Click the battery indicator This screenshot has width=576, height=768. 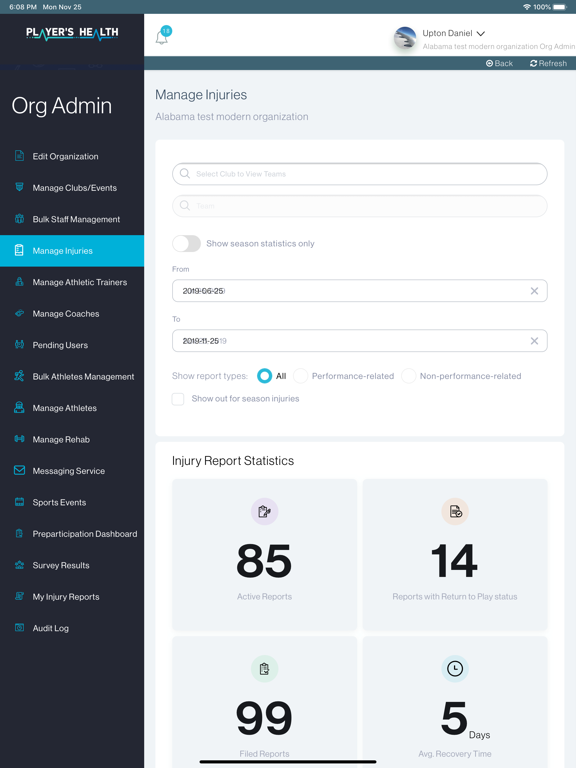pyautogui.click(x=560, y=7)
